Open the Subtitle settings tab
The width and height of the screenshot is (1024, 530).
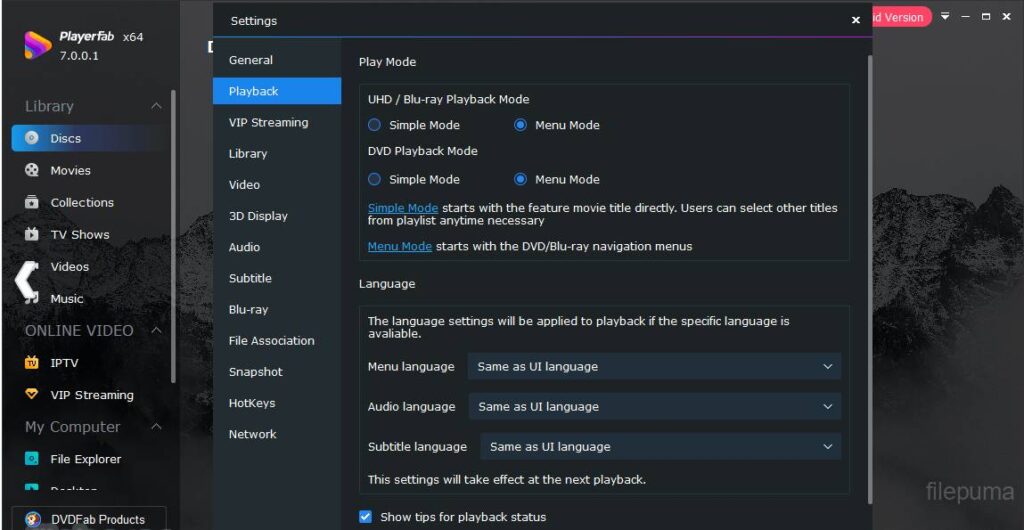point(277,278)
